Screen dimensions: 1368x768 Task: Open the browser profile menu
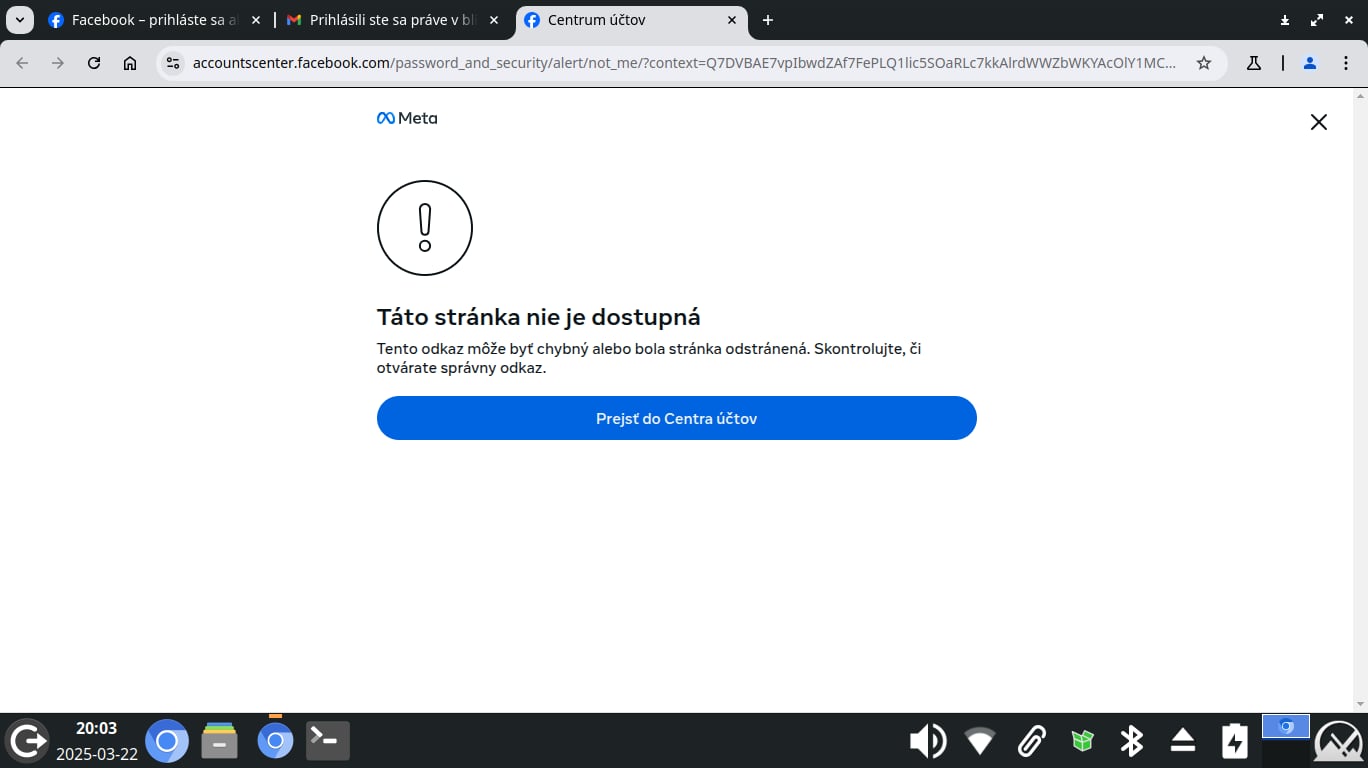coord(1310,62)
